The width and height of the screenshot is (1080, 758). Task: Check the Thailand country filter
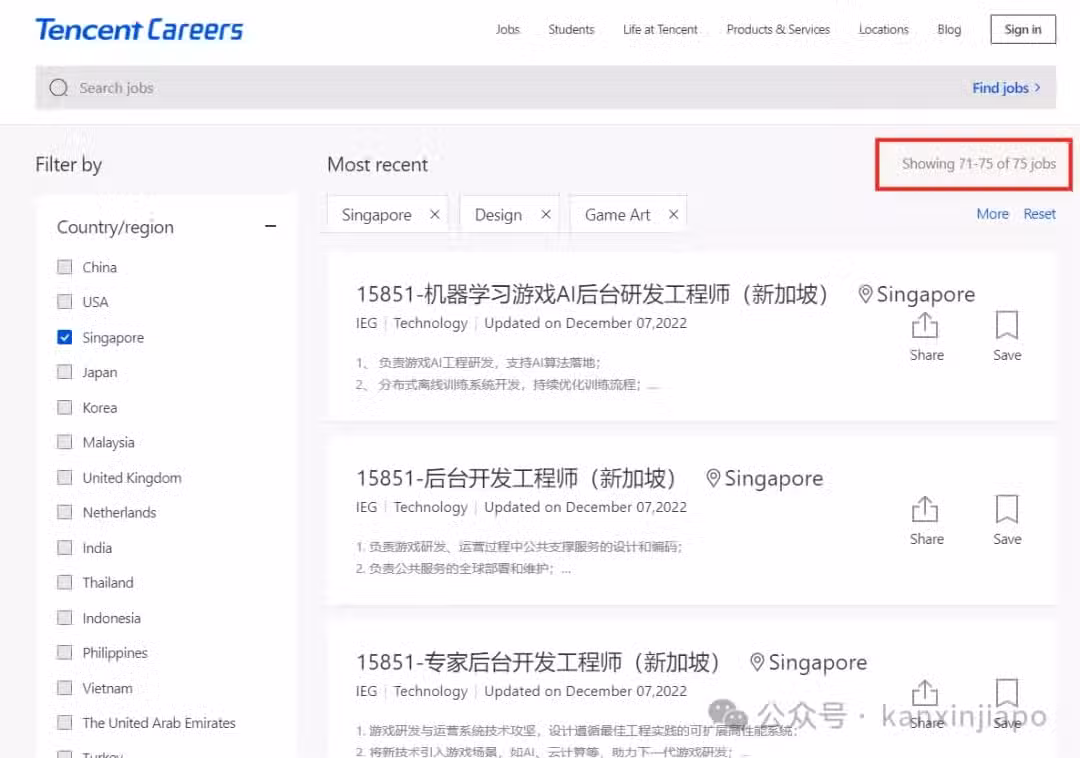point(65,582)
